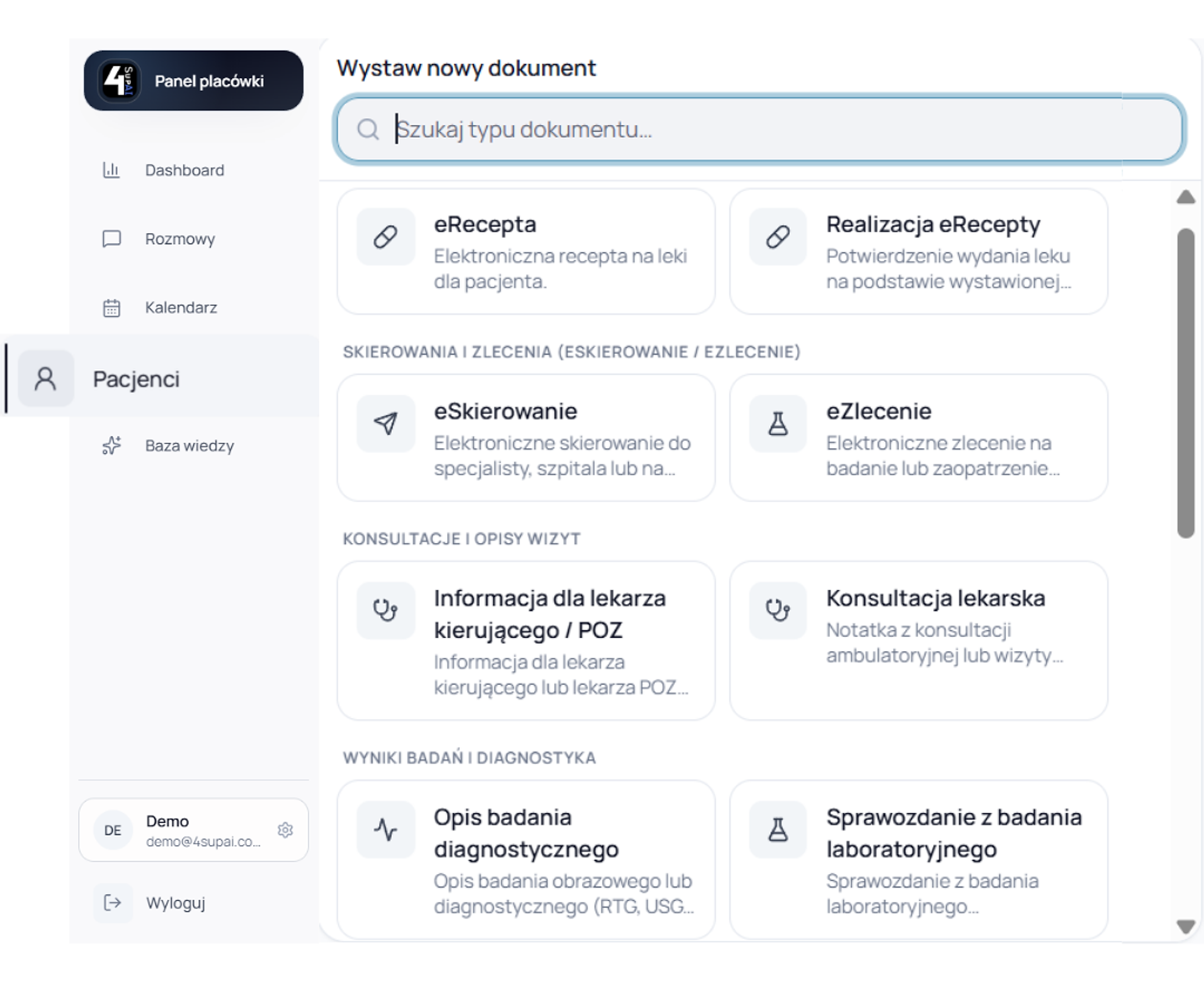The image size is (1204, 981).
Task: Click the Baza wiedzy sparkle icon
Action: coord(111,445)
